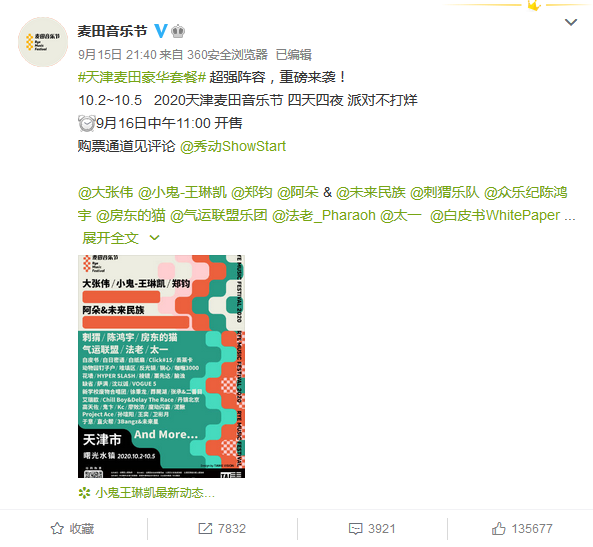593x547 pixels.
Task: Open the 麦田音乐节 account name link
Action: [x=112, y=31]
